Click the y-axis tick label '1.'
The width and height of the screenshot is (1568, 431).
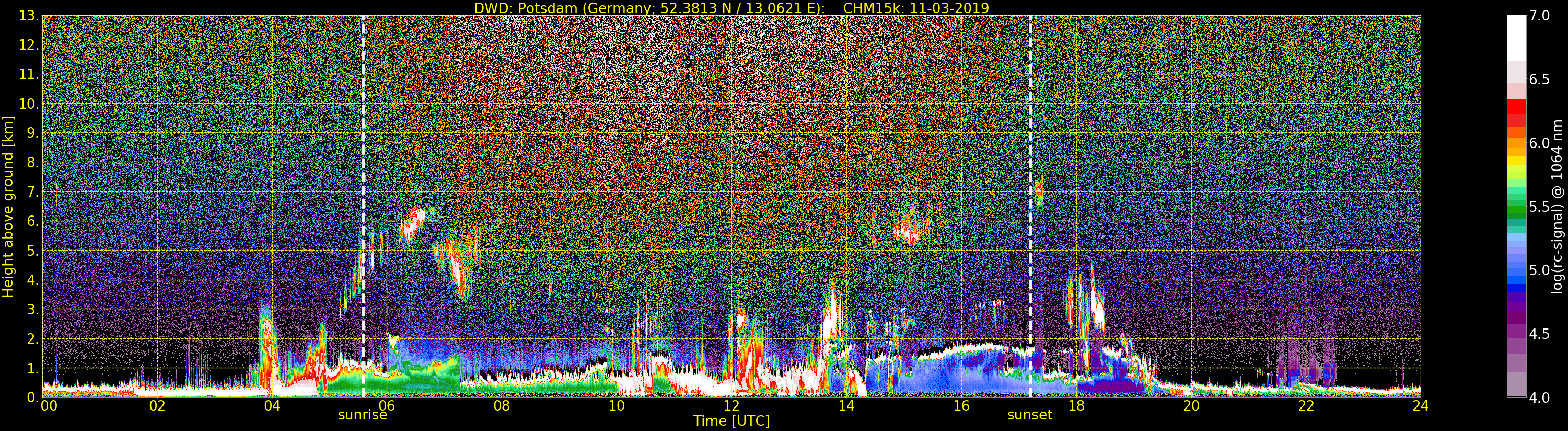(32, 368)
